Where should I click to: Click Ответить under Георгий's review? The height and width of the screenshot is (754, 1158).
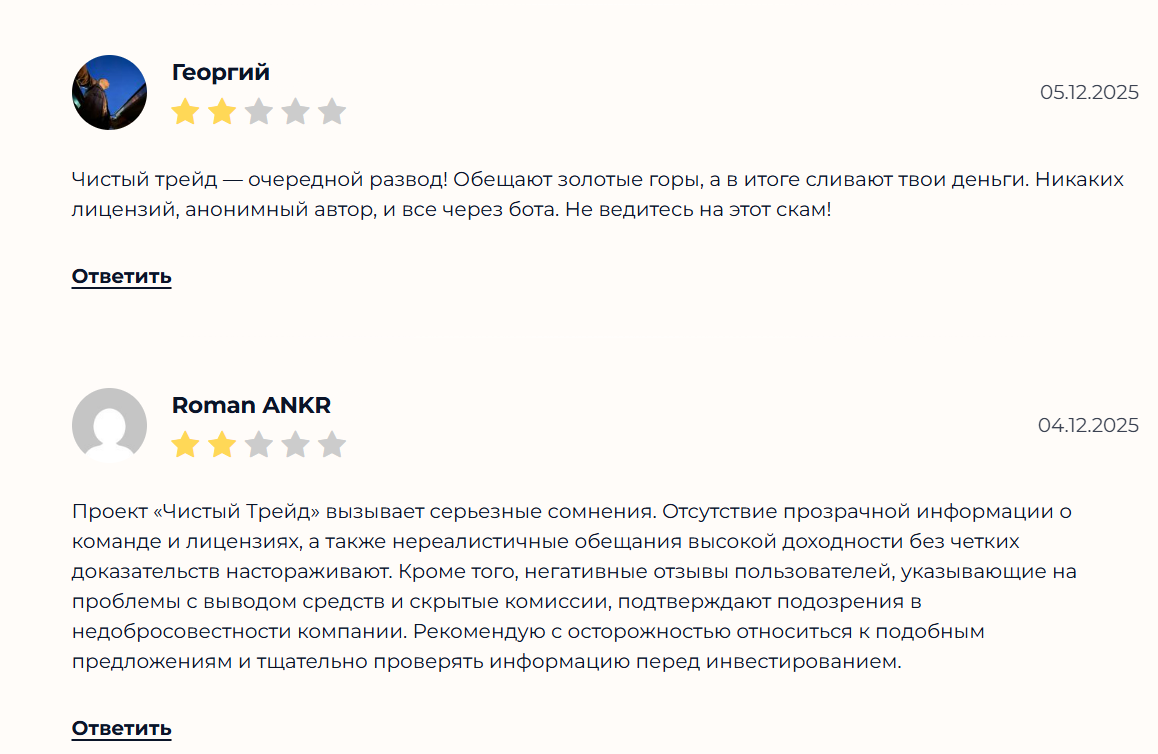[x=120, y=277]
